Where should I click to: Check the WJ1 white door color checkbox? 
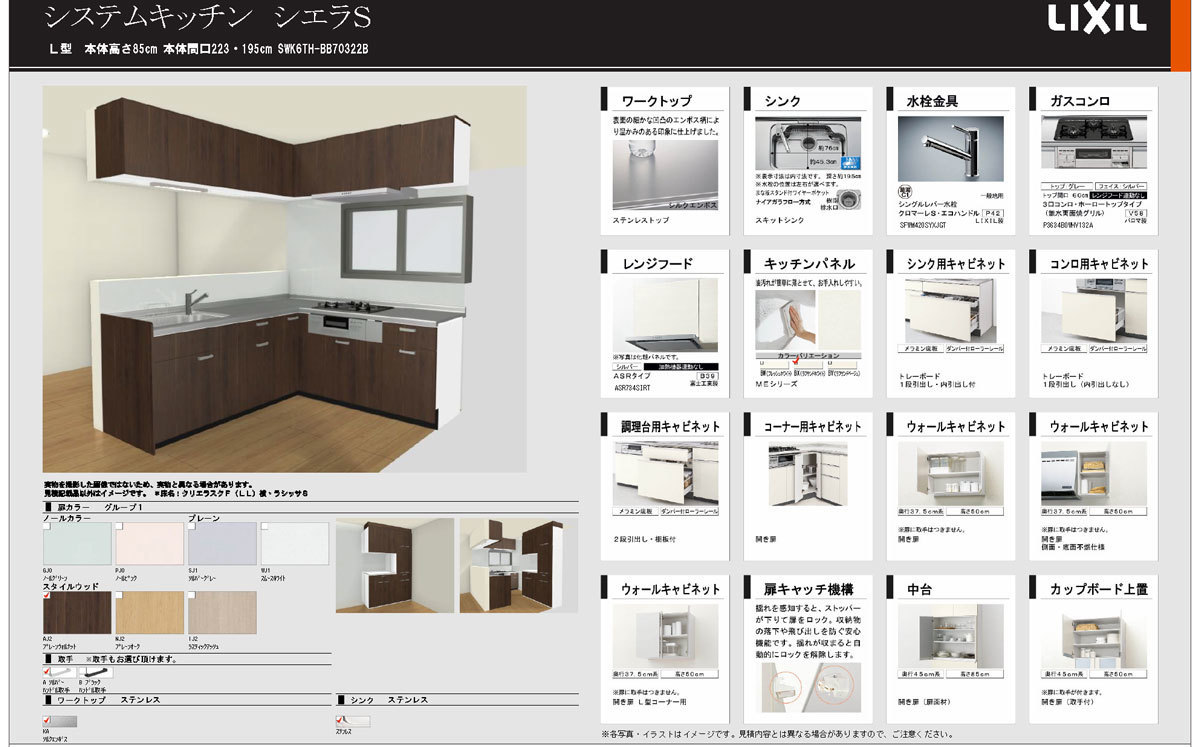pos(265,526)
